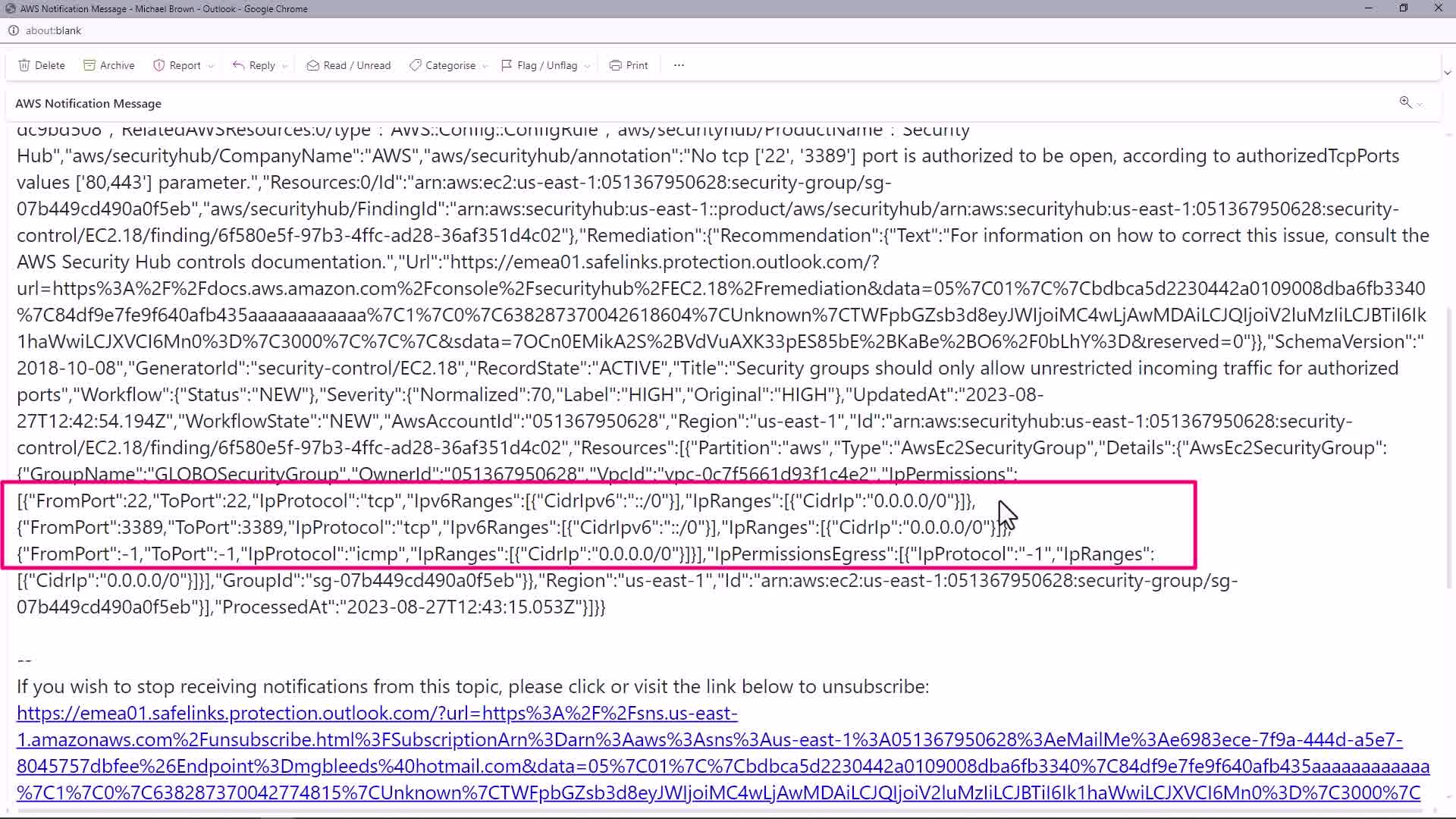The height and width of the screenshot is (819, 1456).
Task: Click the vertical scrollbar of the message
Action: 1449,447
